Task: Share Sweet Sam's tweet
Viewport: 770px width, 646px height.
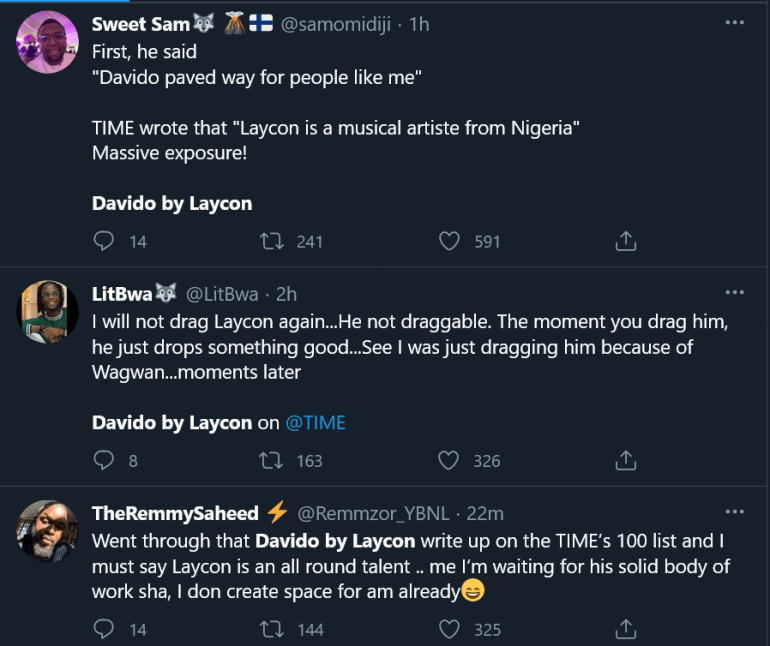Action: click(x=626, y=241)
